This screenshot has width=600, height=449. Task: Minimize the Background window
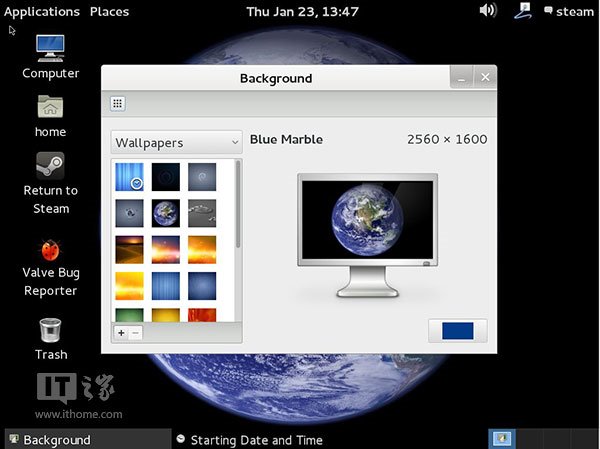461,77
